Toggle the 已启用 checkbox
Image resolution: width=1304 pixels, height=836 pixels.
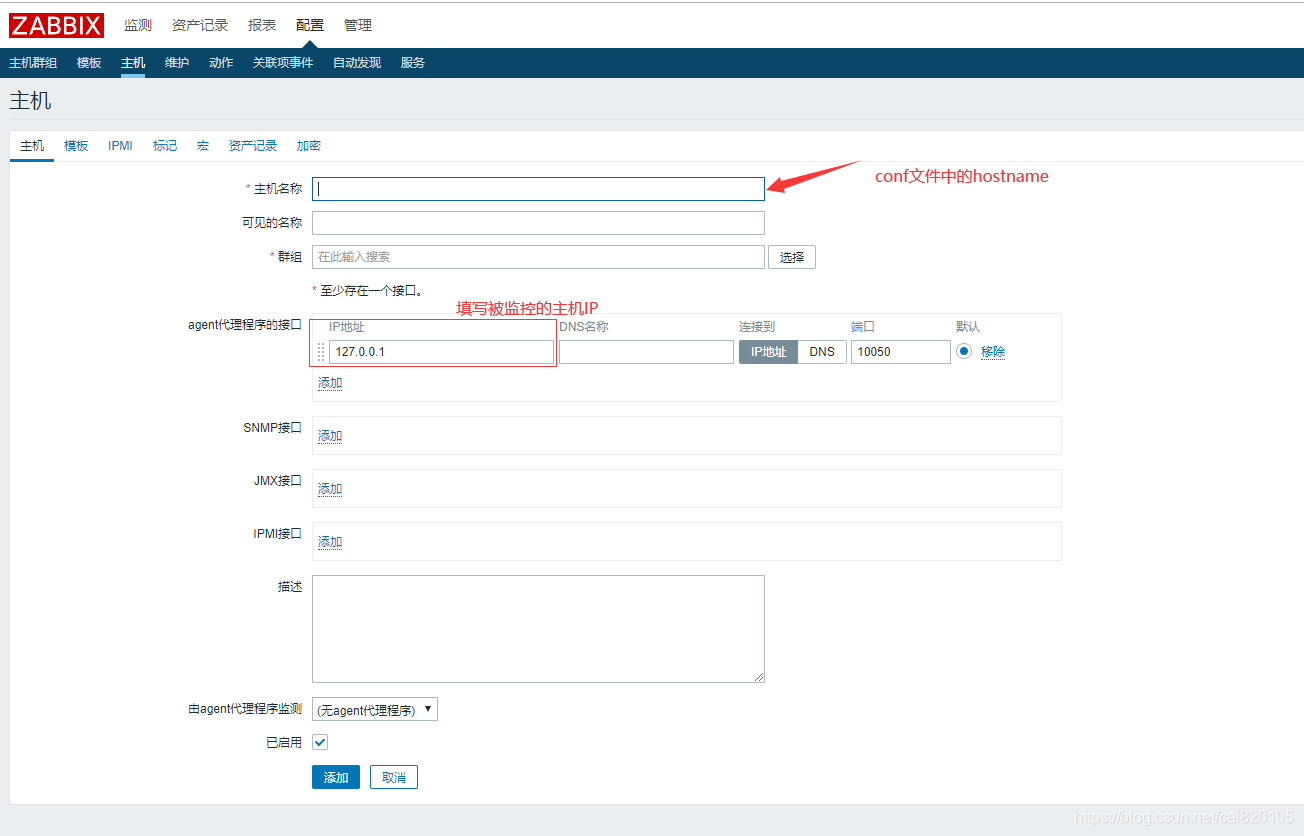pos(320,742)
